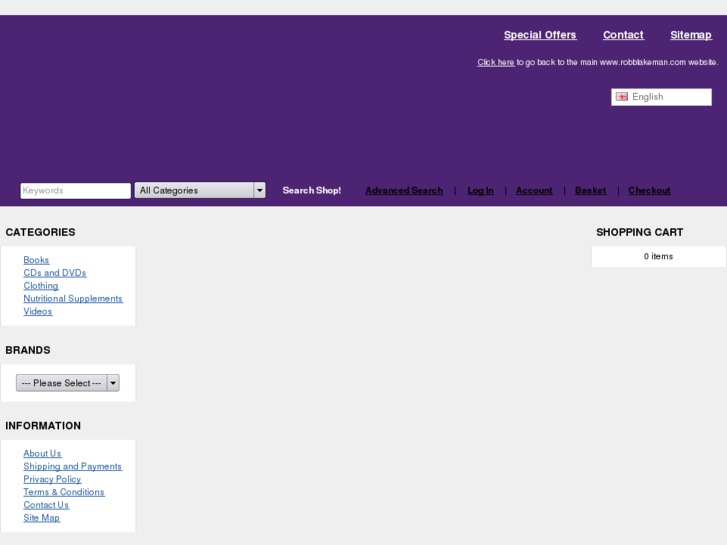The height and width of the screenshot is (545, 727).
Task: Open the Site Map information link
Action: (x=41, y=518)
